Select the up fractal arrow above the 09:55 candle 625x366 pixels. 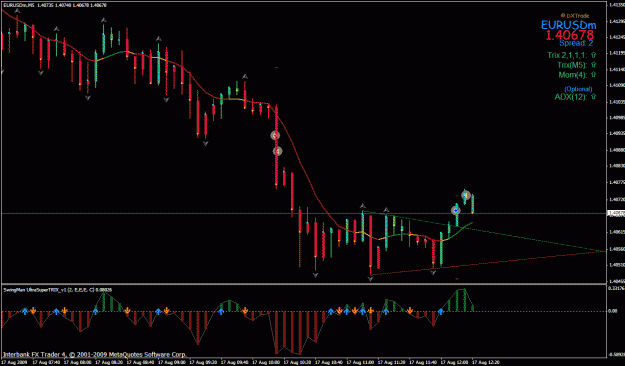pos(245,76)
